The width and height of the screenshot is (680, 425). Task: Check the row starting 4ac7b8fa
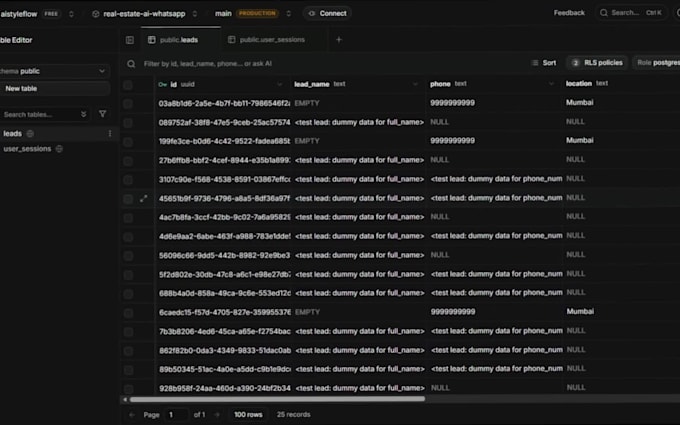(x=128, y=218)
